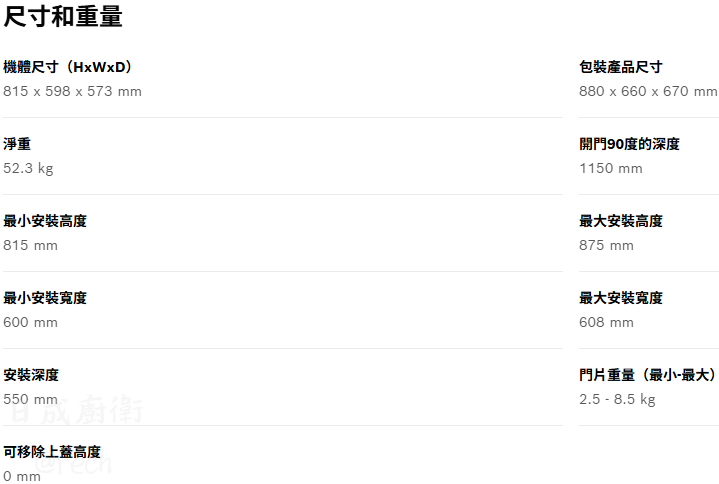Select the 開門90度的深度 label
The width and height of the screenshot is (719, 484).
629,144
